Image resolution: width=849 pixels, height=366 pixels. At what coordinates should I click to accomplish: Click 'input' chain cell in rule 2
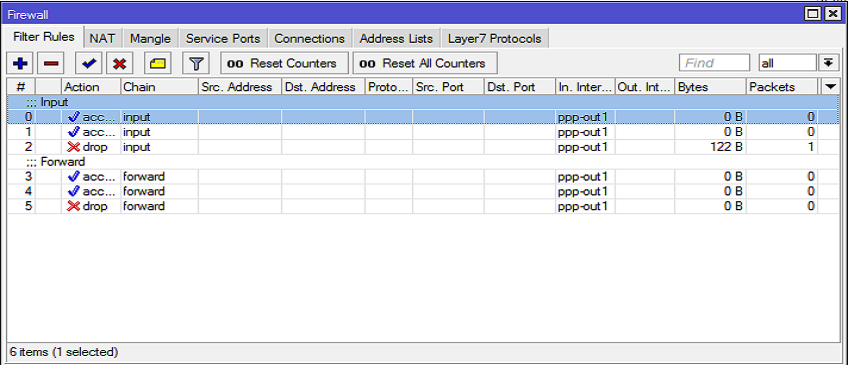point(159,147)
